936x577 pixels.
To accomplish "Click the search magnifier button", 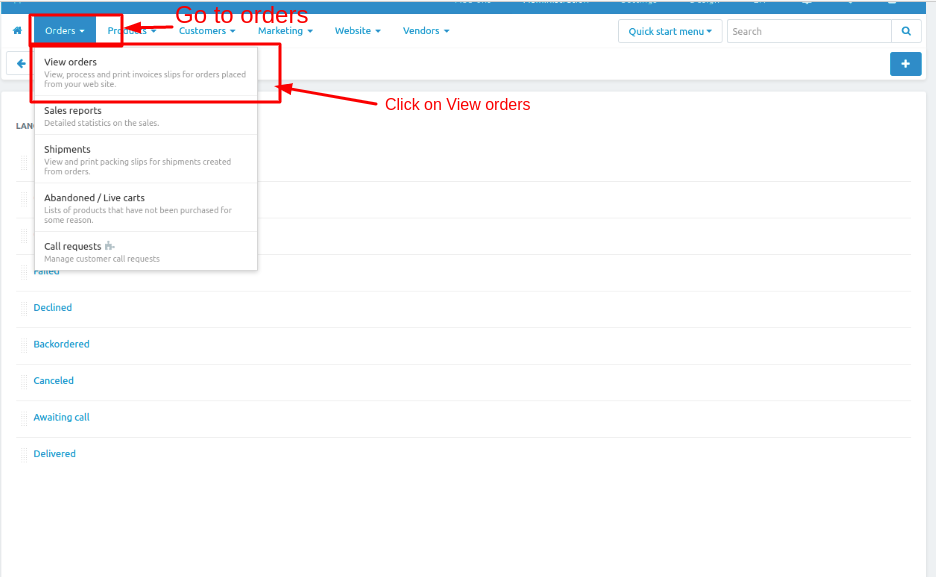I will click(906, 31).
